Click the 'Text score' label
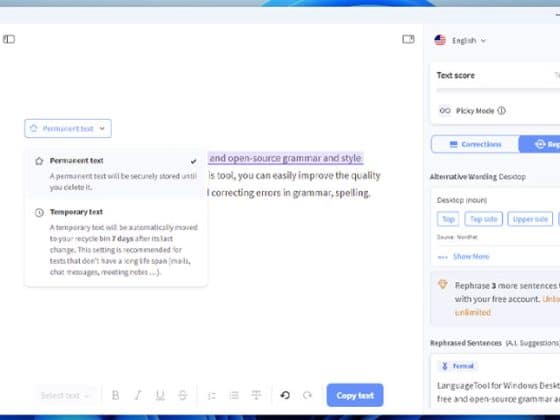560x420 pixels. [x=456, y=75]
